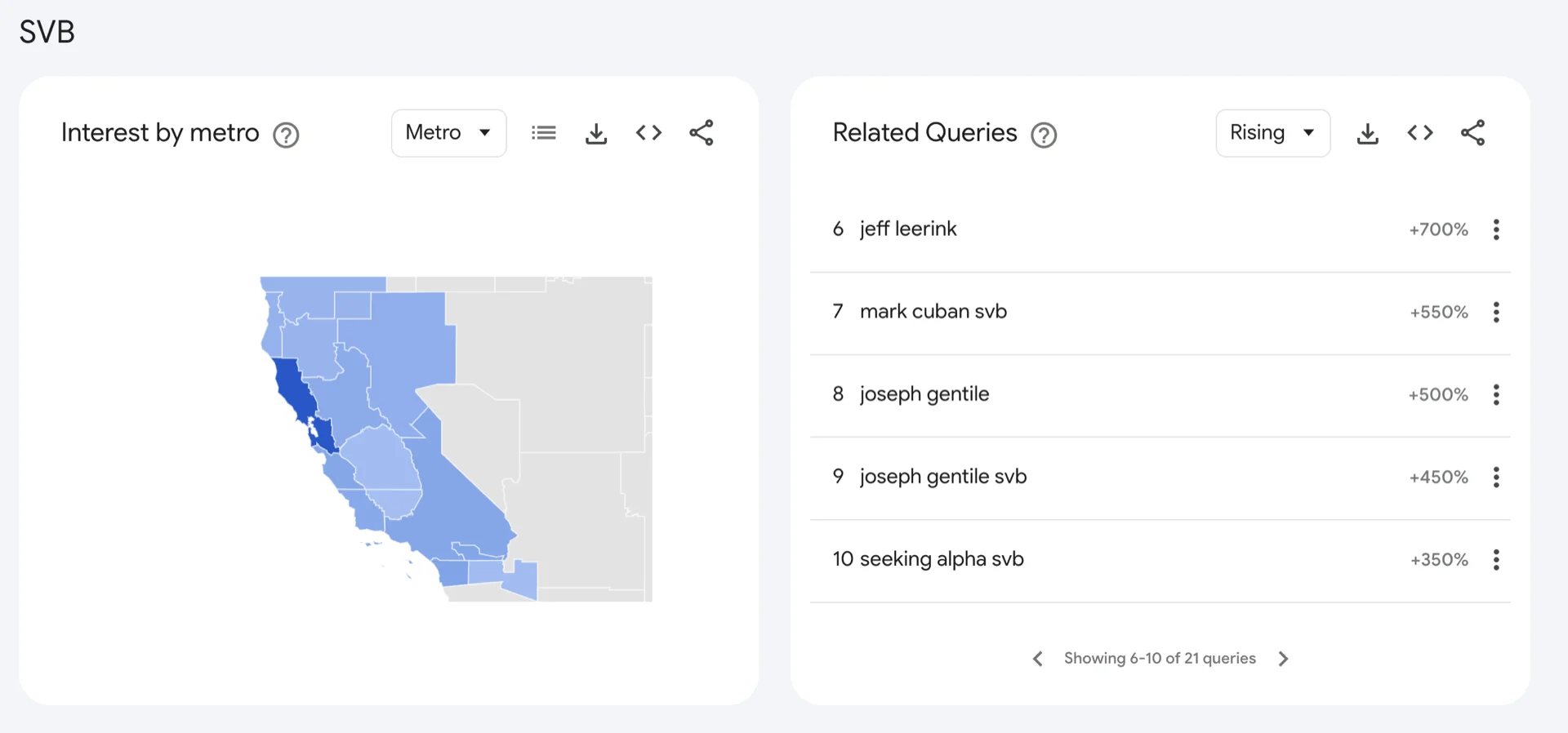
Task: Go to next page of queries
Action: click(x=1283, y=659)
